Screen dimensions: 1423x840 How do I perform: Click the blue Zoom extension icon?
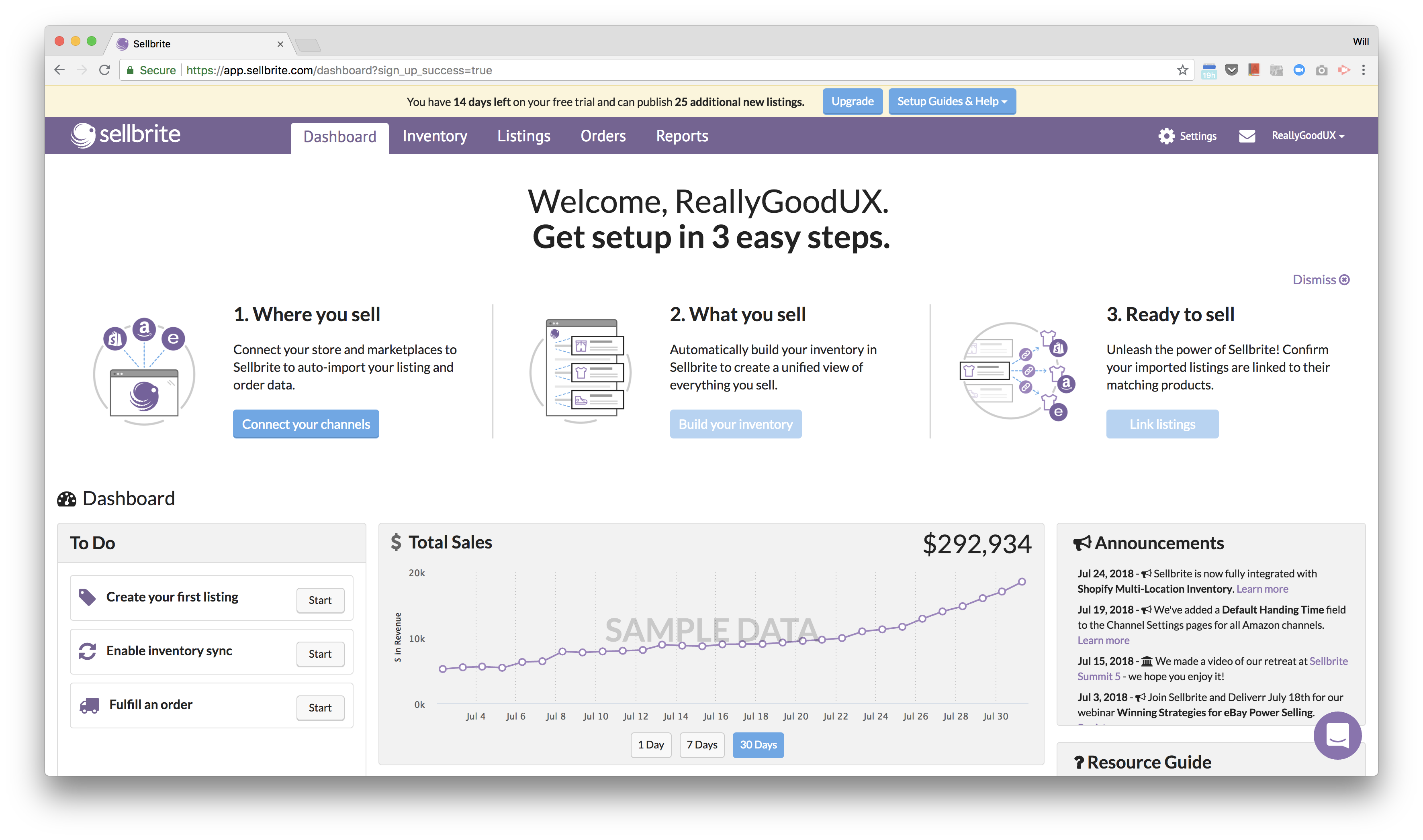[1299, 70]
